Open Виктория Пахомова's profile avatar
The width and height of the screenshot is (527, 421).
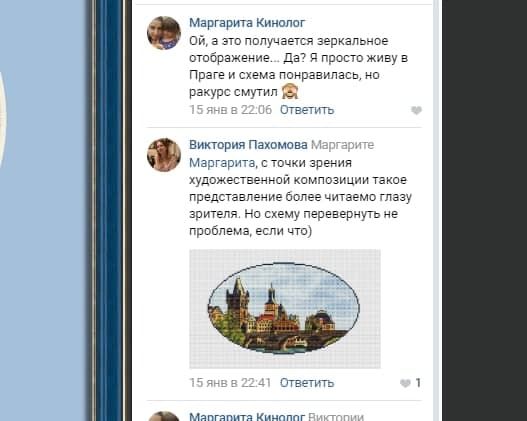click(164, 155)
